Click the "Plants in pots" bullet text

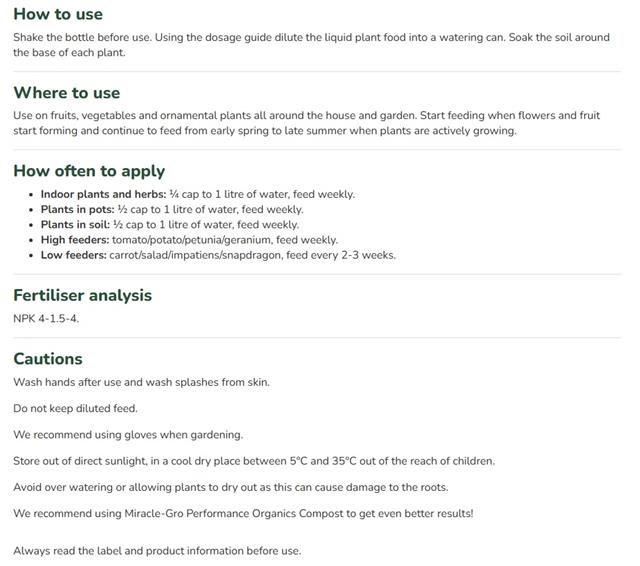(172, 209)
